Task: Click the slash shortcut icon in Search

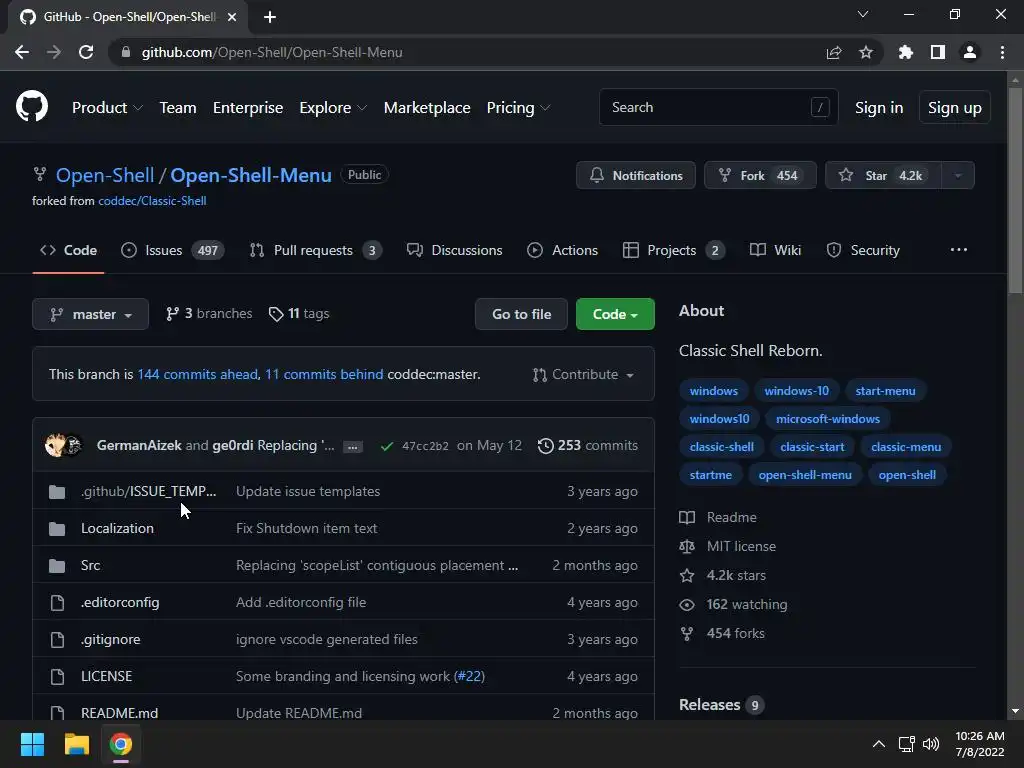Action: pyautogui.click(x=820, y=107)
